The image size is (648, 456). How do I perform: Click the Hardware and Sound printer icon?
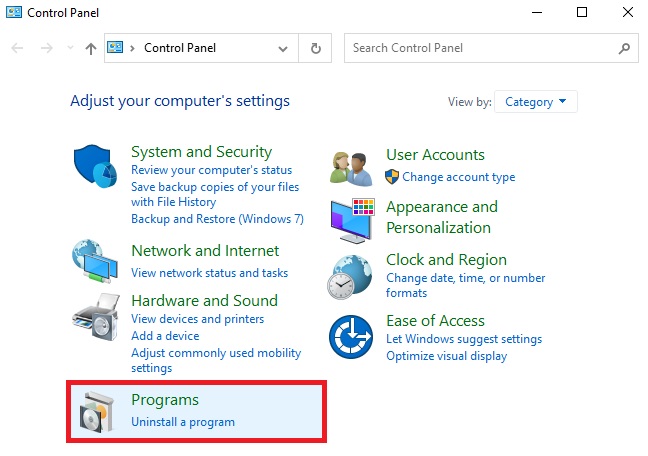96,318
